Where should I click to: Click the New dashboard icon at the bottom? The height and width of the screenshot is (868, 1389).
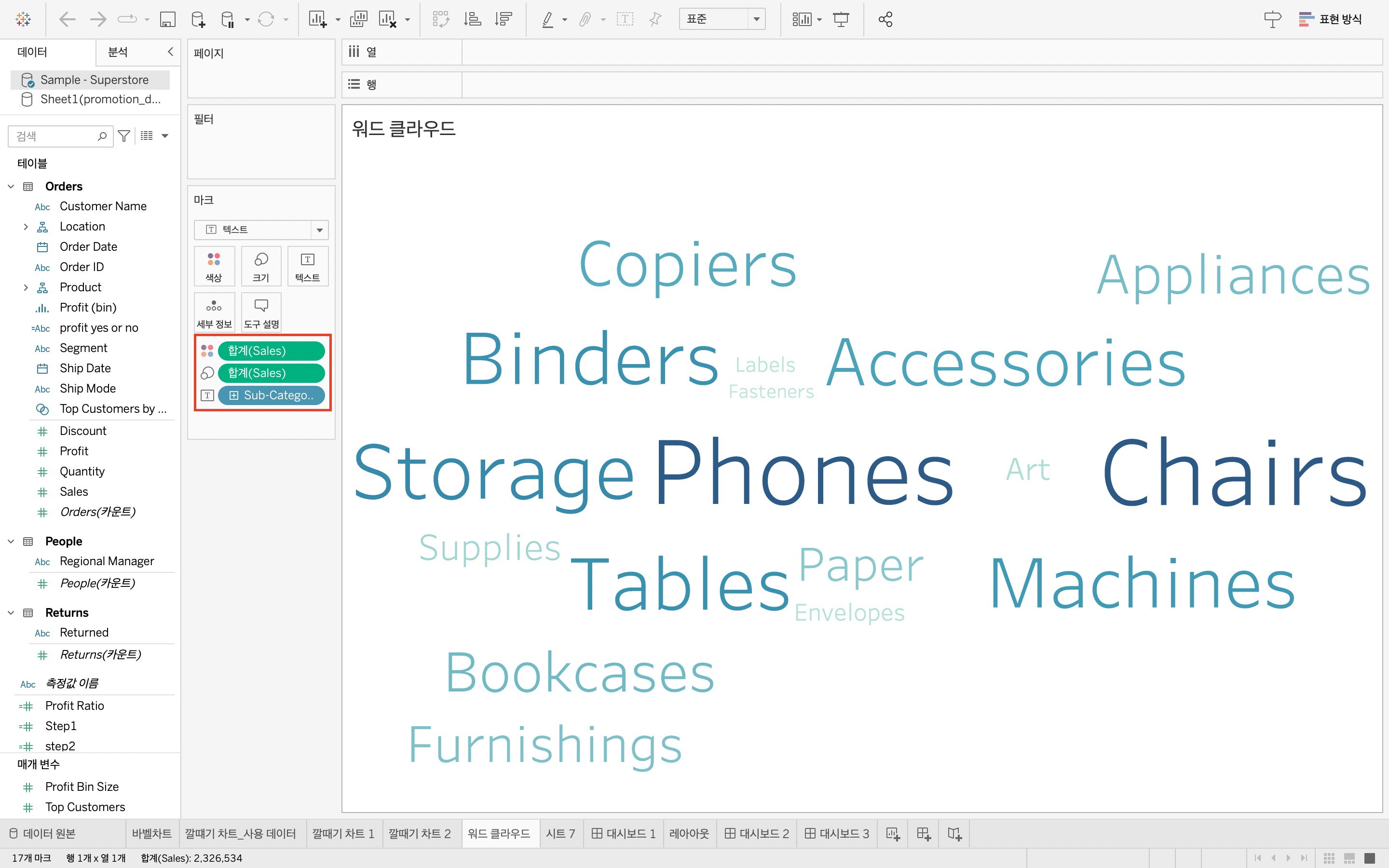[x=924, y=834]
